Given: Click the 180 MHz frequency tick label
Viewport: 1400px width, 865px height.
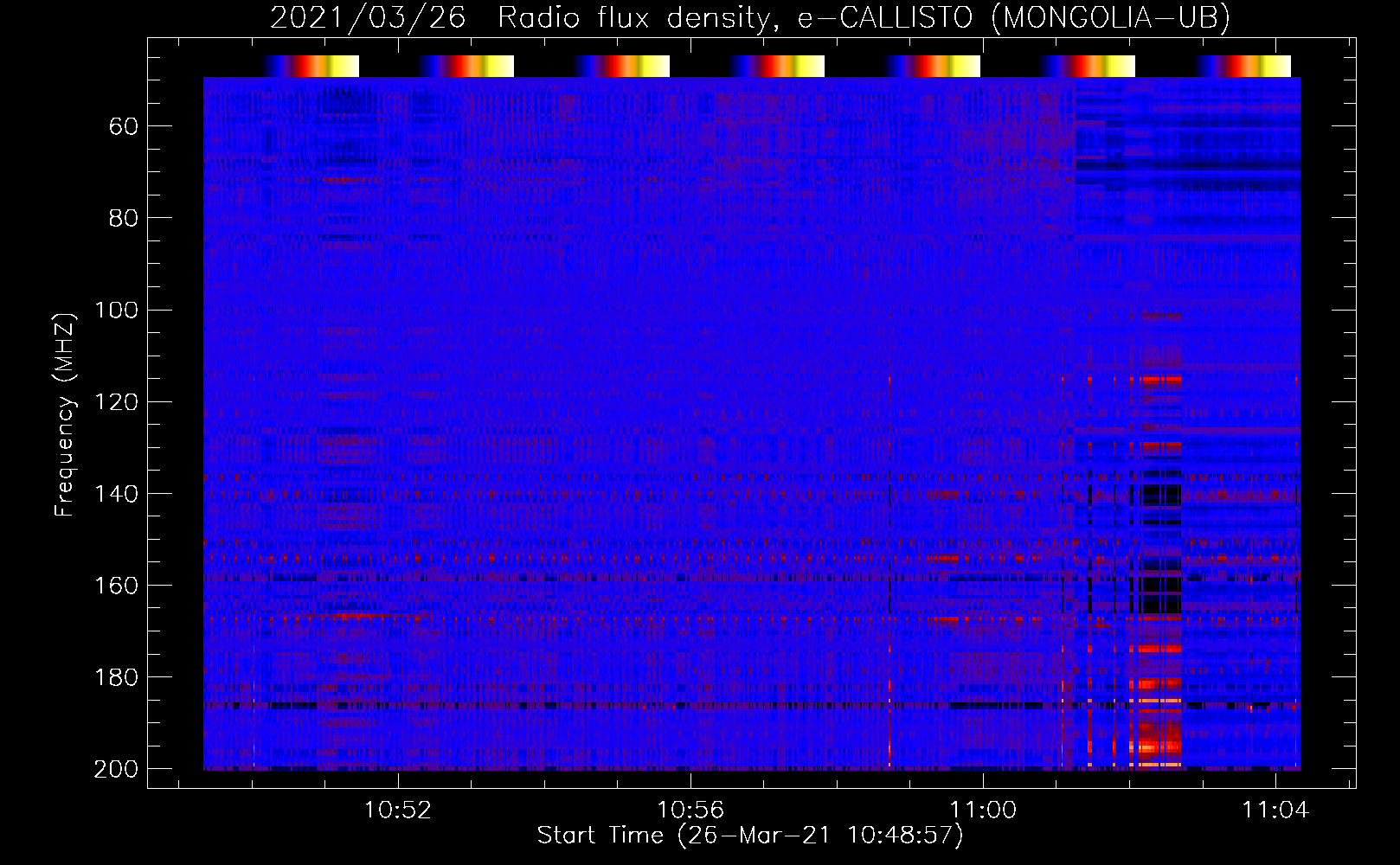Looking at the screenshot, I should pyautogui.click(x=116, y=677).
